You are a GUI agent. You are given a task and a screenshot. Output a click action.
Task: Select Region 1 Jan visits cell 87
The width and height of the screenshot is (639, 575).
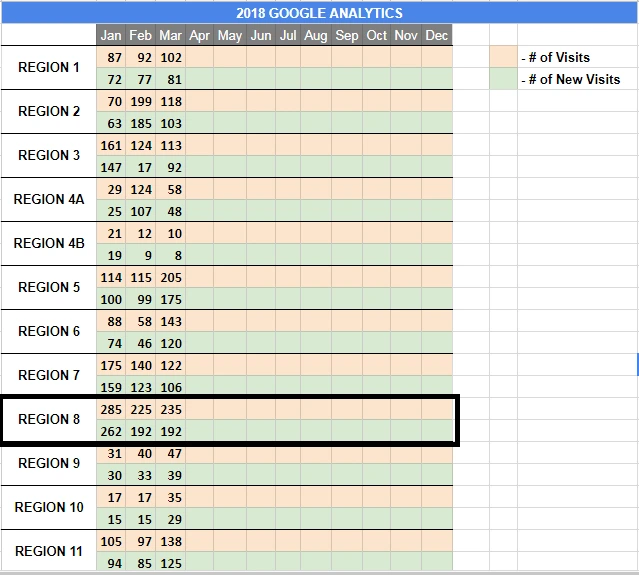111,57
